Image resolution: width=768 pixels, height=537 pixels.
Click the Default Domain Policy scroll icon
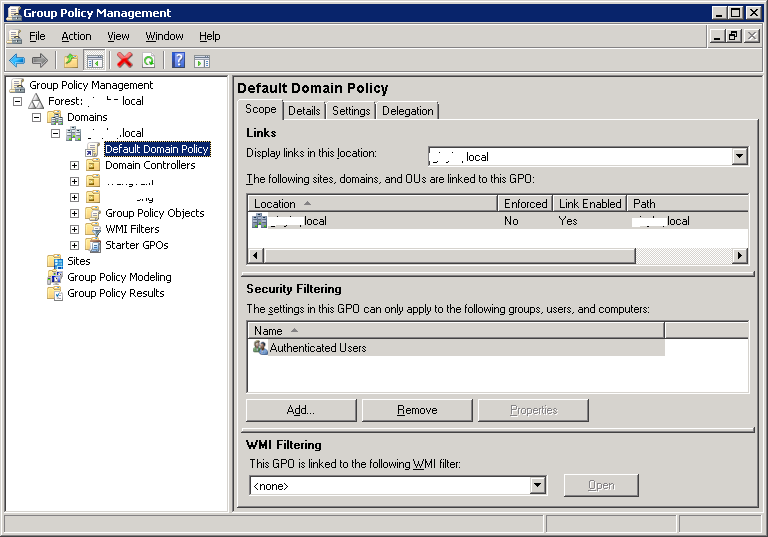click(93, 149)
